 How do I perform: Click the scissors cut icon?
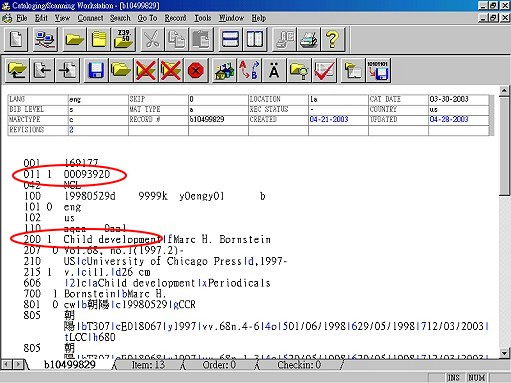[x=152, y=39]
